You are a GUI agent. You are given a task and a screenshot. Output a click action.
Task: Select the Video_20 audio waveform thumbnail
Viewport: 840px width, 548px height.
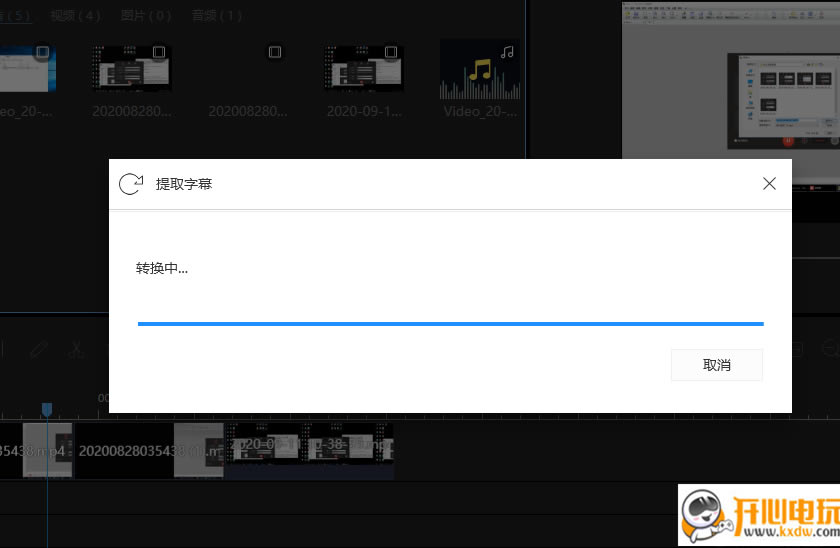480,72
